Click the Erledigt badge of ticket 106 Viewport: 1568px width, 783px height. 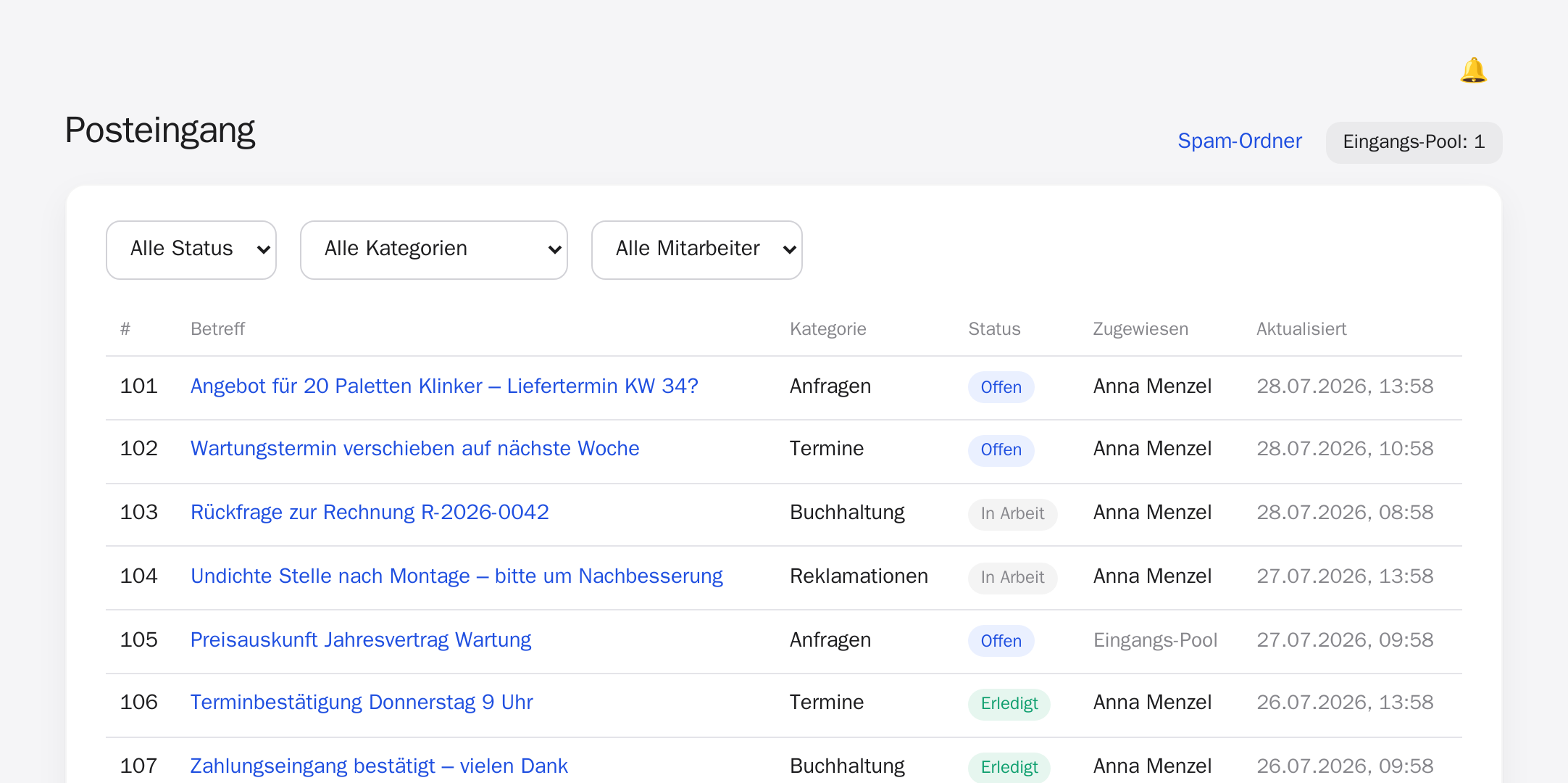click(x=1009, y=703)
